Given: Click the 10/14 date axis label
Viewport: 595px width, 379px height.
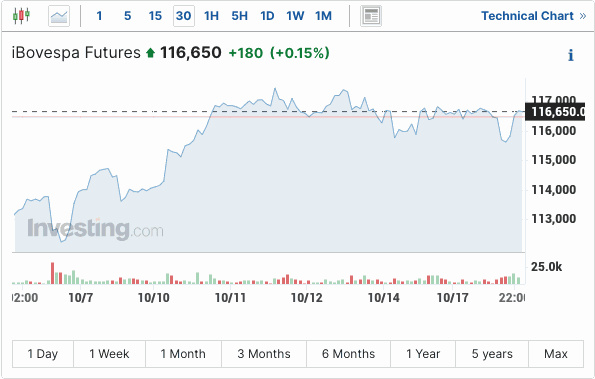Looking at the screenshot, I should [x=384, y=298].
